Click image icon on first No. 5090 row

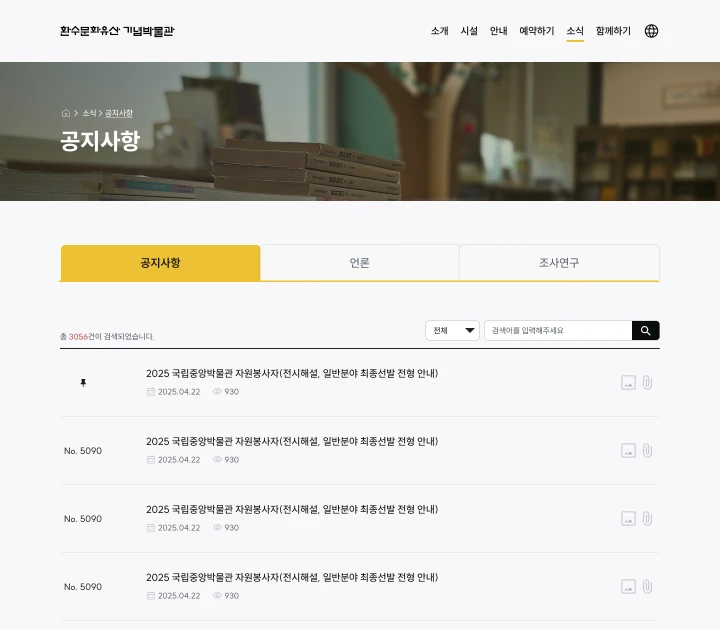click(628, 450)
